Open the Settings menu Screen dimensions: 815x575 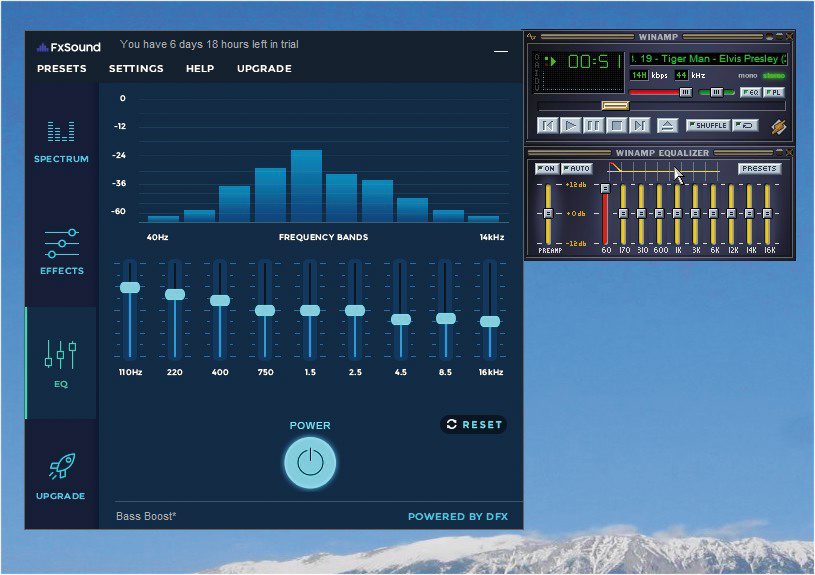tap(136, 69)
